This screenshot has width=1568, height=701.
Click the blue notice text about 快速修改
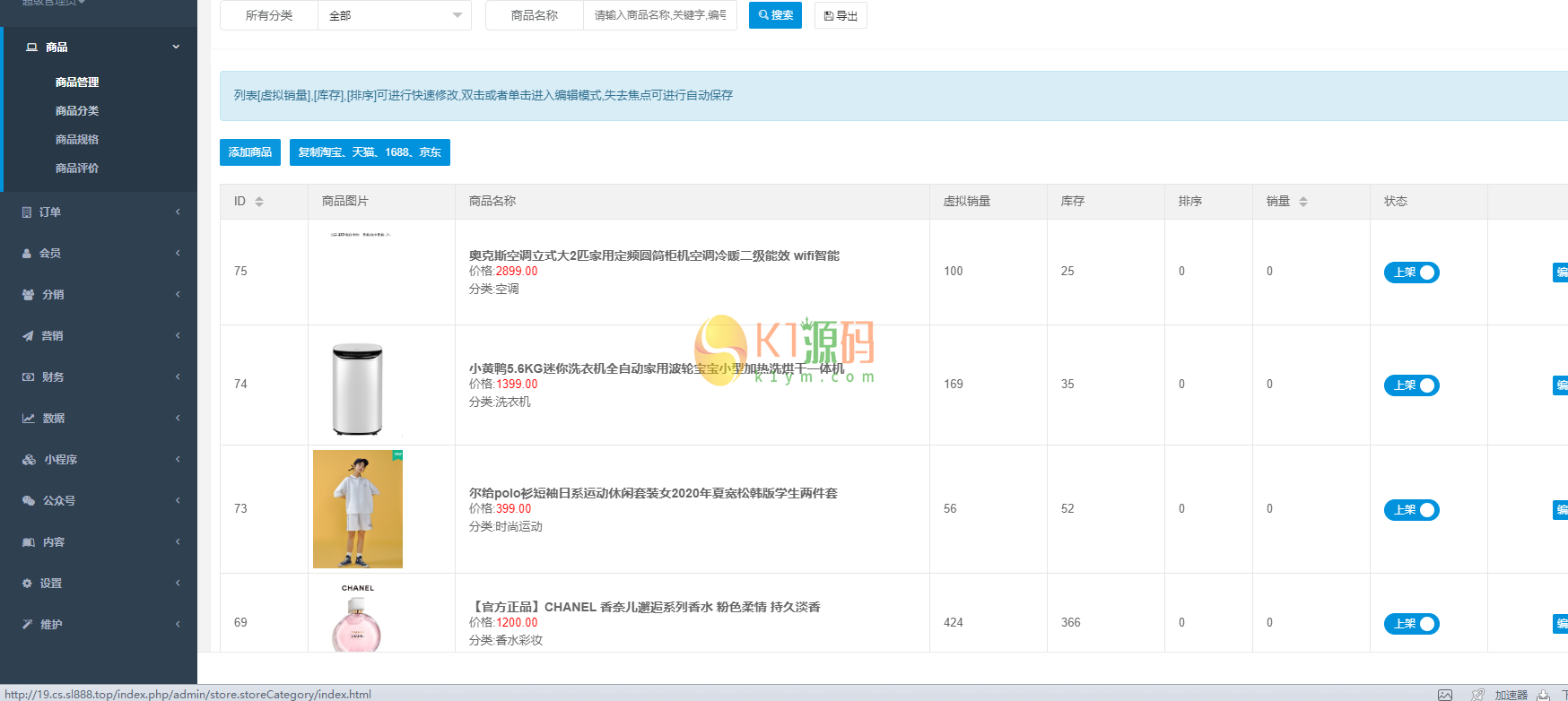click(483, 95)
